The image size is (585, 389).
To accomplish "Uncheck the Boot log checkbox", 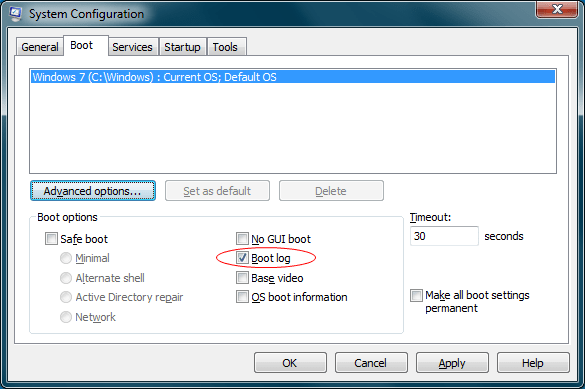I will pyautogui.click(x=242, y=258).
